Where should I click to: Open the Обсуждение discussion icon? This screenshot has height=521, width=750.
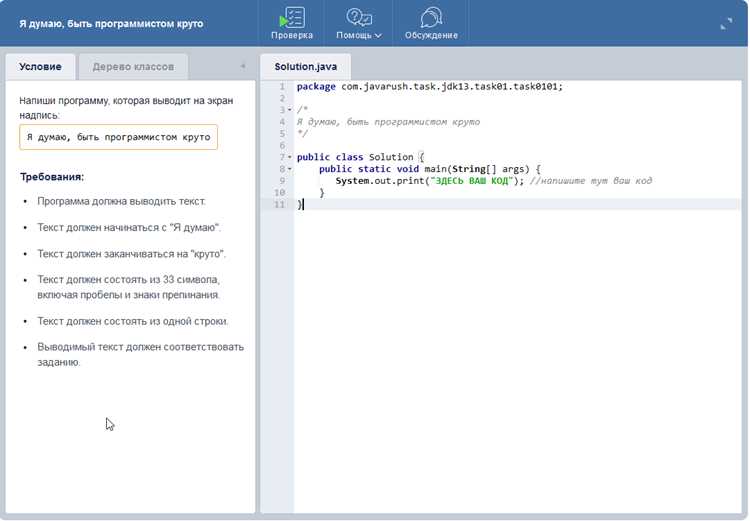point(431,17)
